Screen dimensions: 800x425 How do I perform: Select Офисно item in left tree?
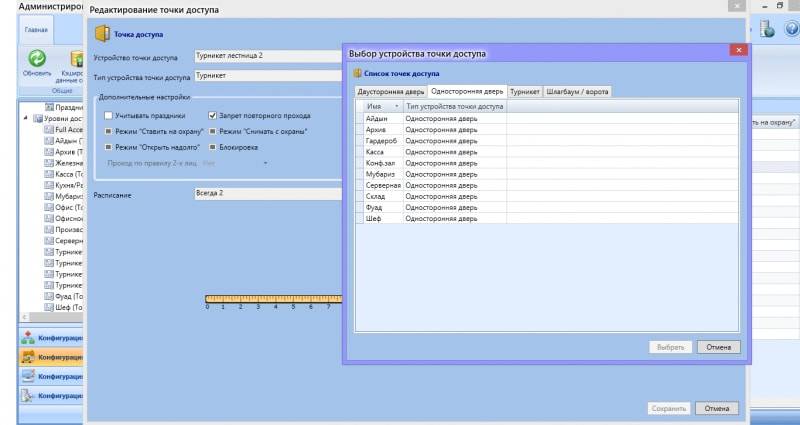coord(69,218)
